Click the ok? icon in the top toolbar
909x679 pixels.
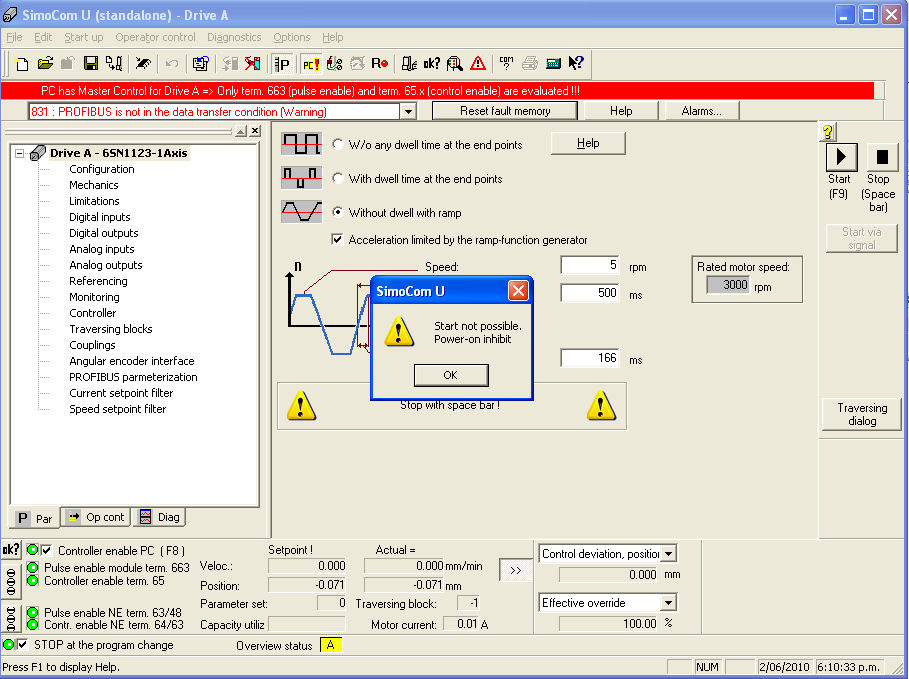click(x=432, y=63)
